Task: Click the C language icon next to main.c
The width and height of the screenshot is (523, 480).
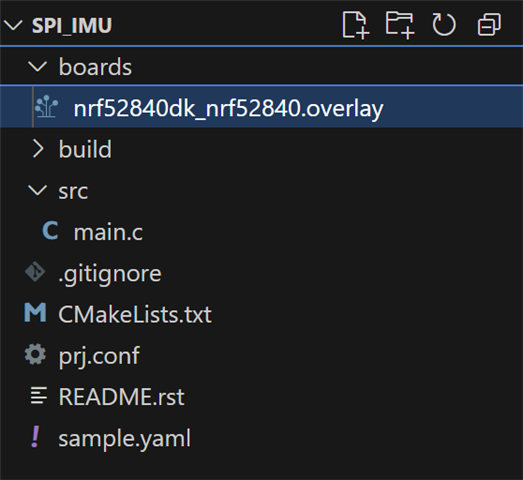Action: (x=50, y=230)
